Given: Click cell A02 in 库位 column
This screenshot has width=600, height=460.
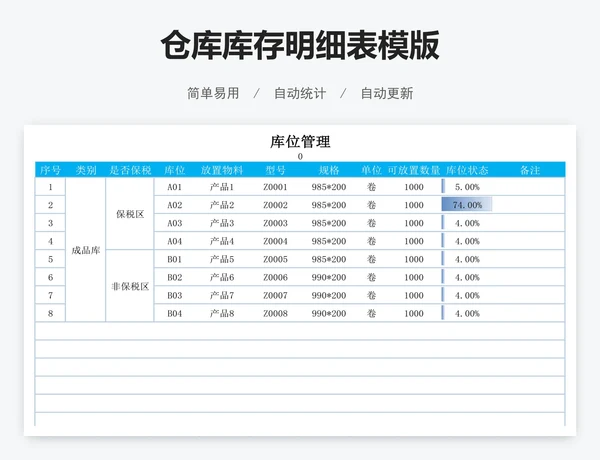Looking at the screenshot, I should click(x=174, y=205).
